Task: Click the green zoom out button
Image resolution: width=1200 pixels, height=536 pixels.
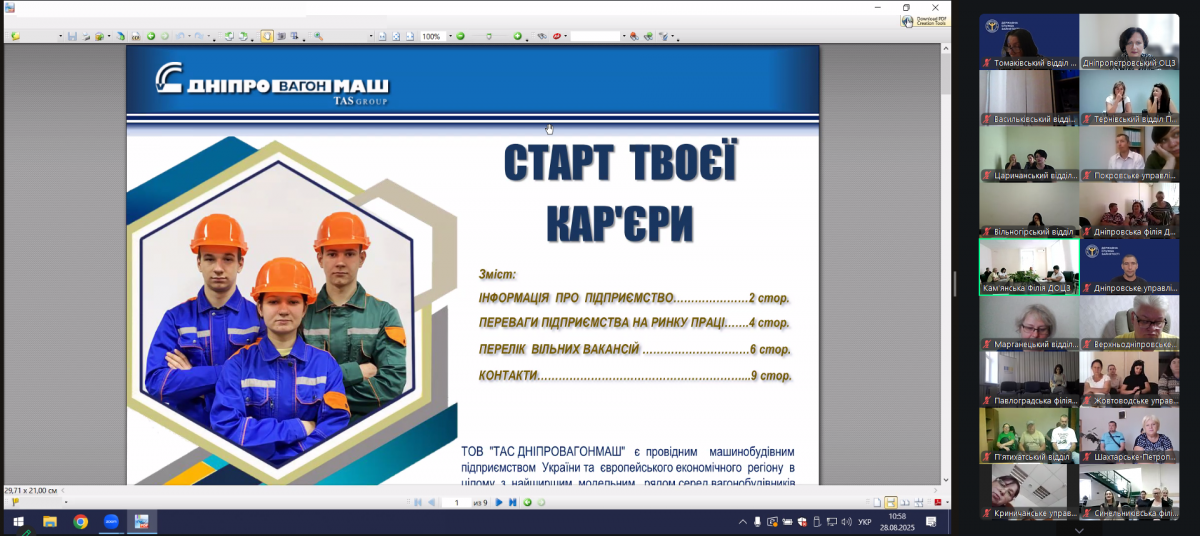Action: 460,36
